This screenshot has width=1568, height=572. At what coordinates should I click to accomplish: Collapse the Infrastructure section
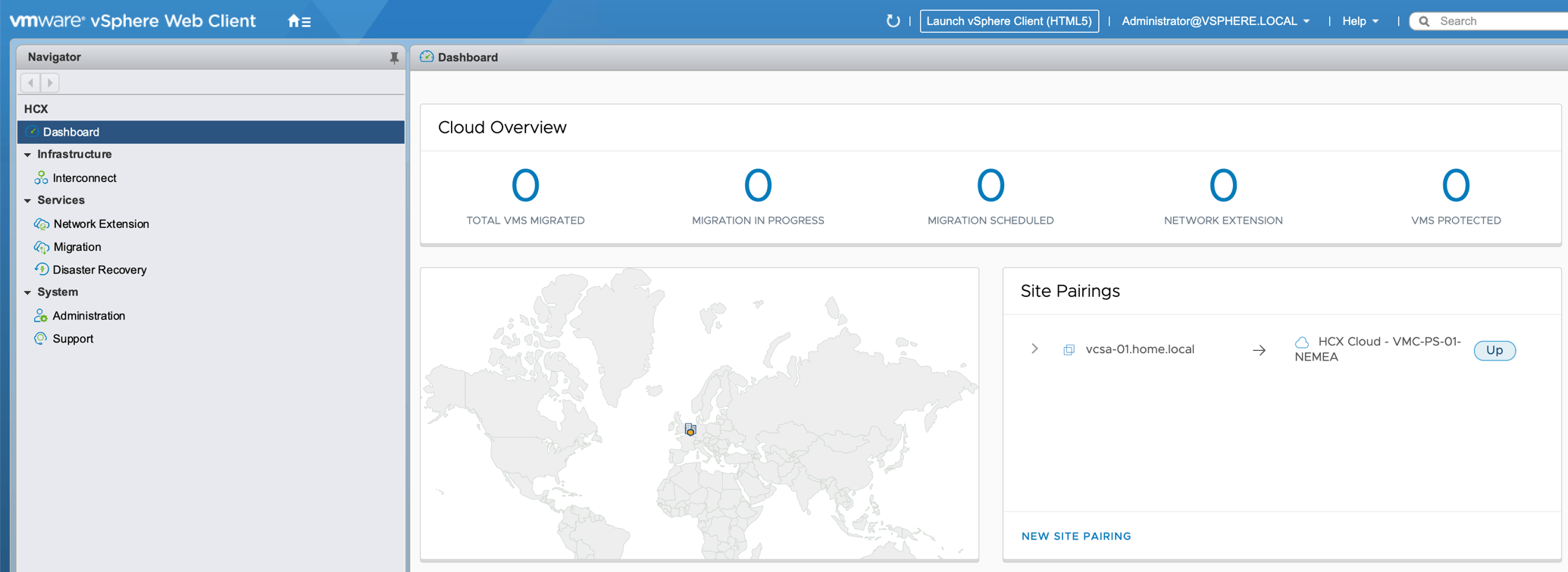pyautogui.click(x=28, y=155)
